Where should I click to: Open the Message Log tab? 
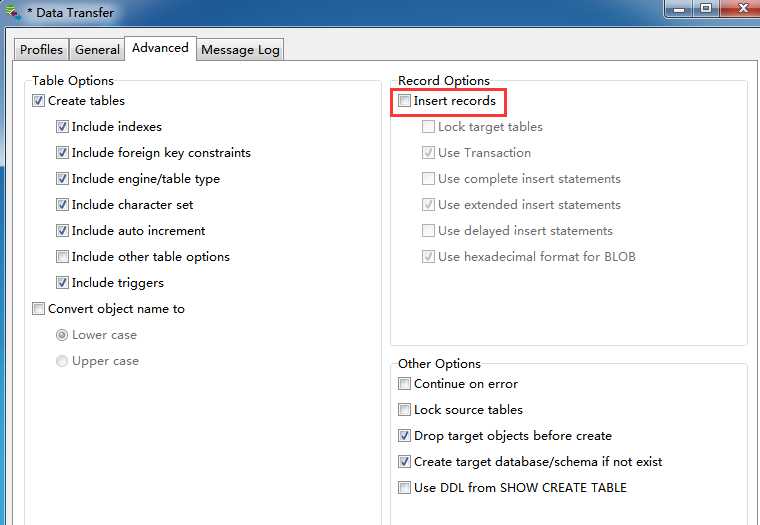coord(240,49)
